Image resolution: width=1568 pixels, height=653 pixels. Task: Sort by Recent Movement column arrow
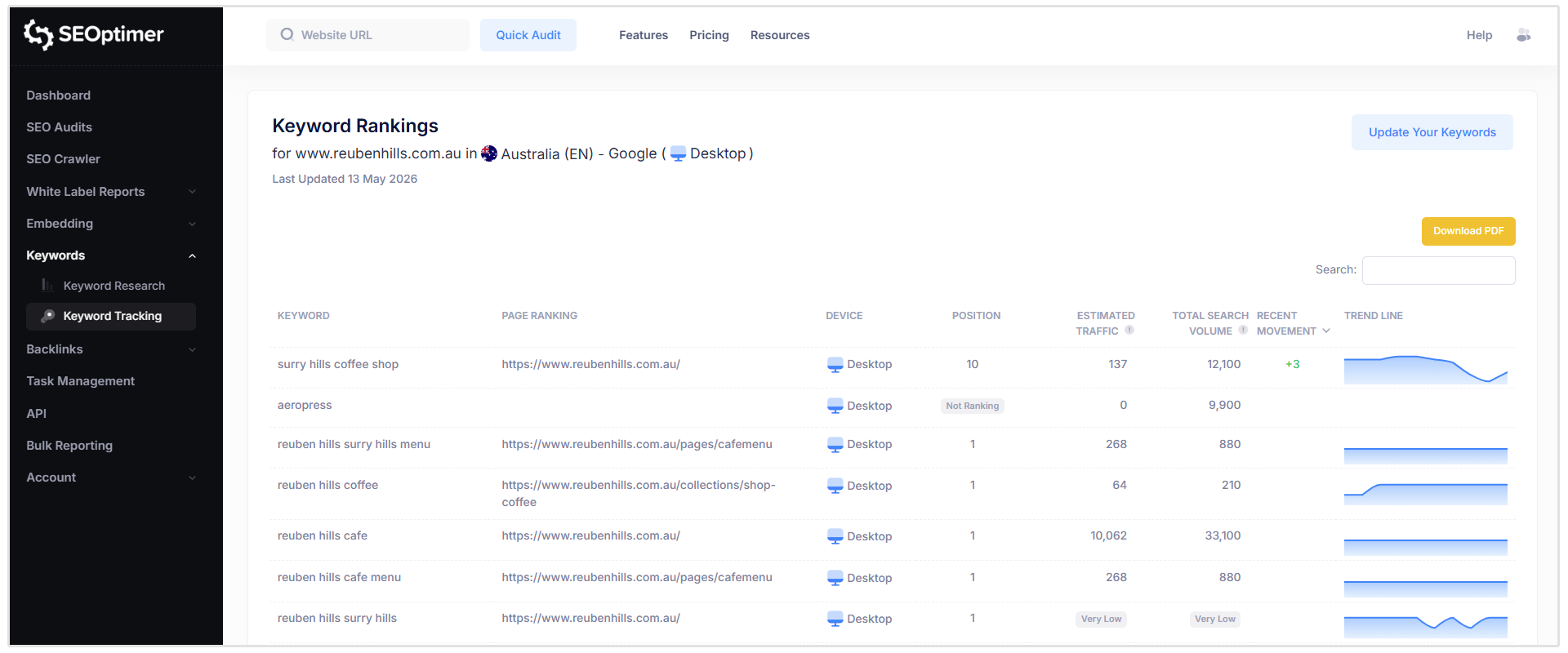point(1326,331)
